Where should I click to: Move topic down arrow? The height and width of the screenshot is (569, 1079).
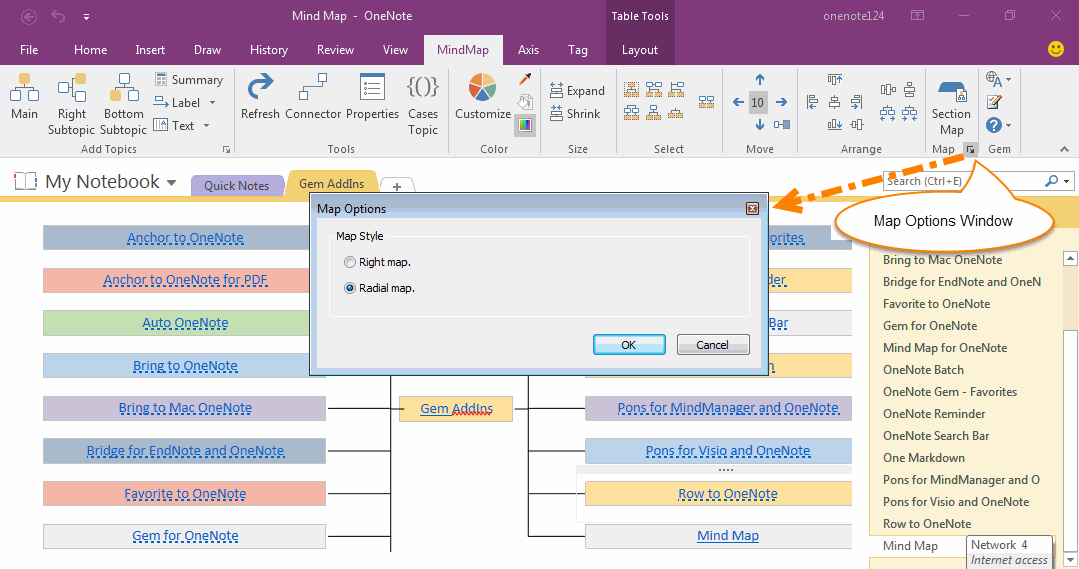tap(760, 125)
